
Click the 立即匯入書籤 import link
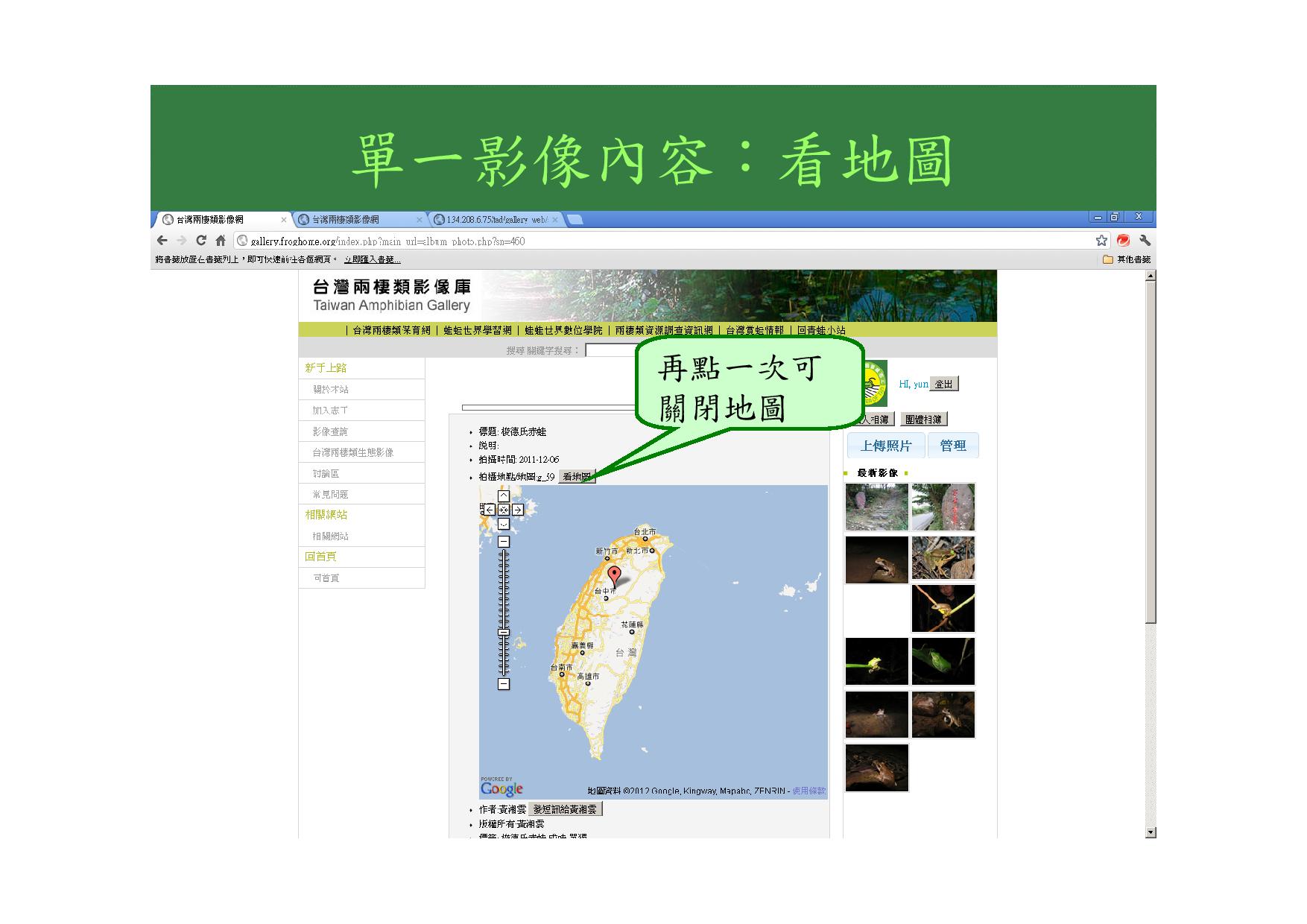[x=372, y=259]
